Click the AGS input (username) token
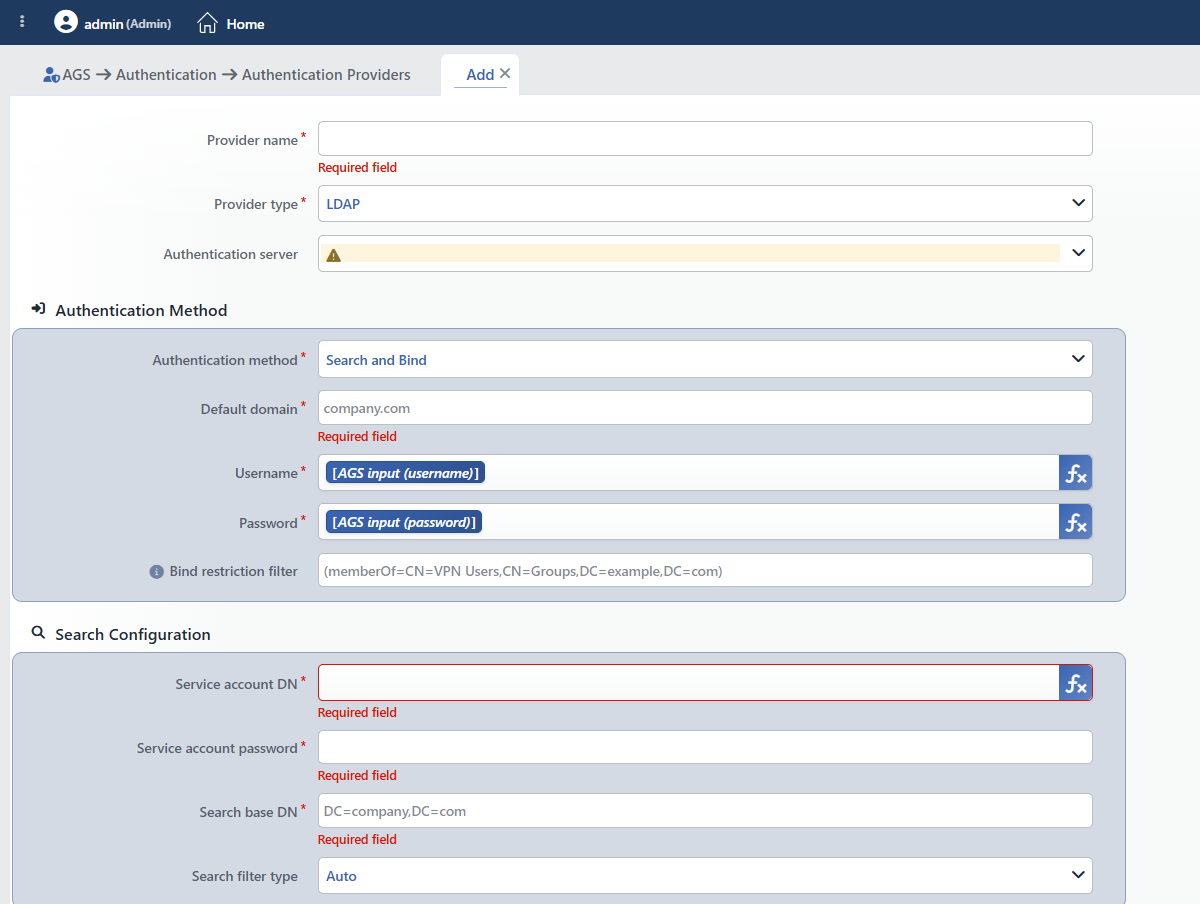The width and height of the screenshot is (1200, 904). [405, 473]
